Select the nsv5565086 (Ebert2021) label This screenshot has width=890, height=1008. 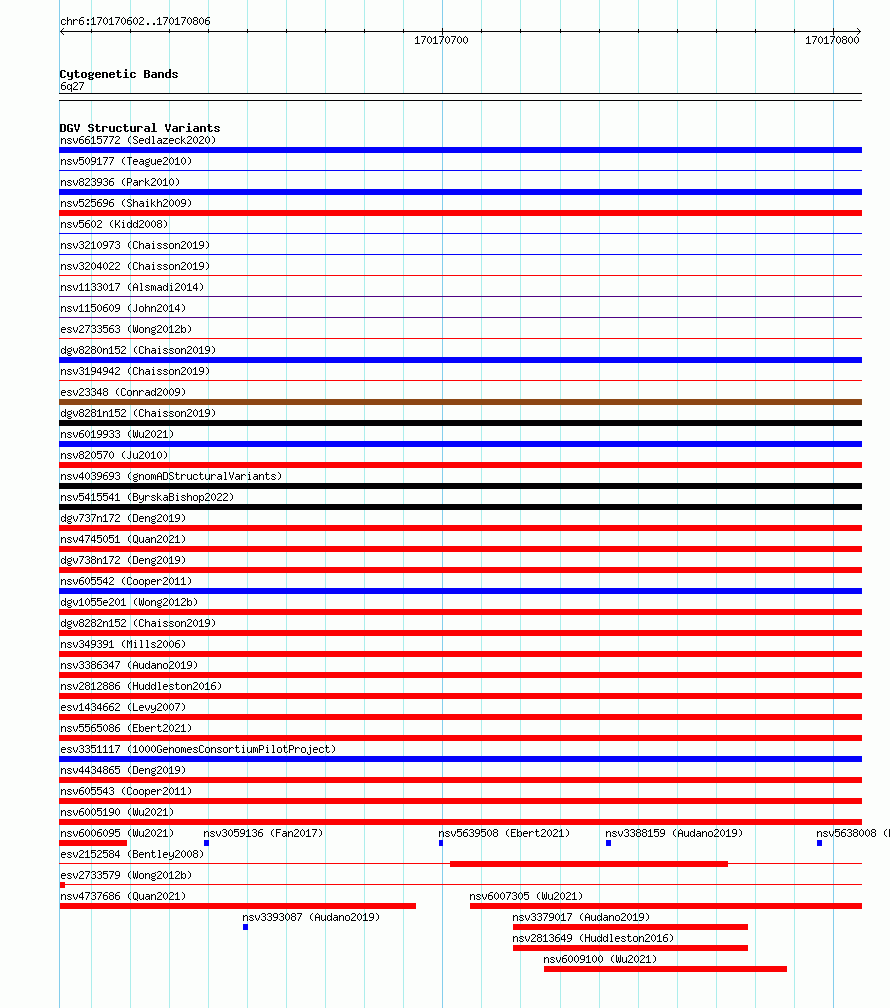tap(126, 728)
